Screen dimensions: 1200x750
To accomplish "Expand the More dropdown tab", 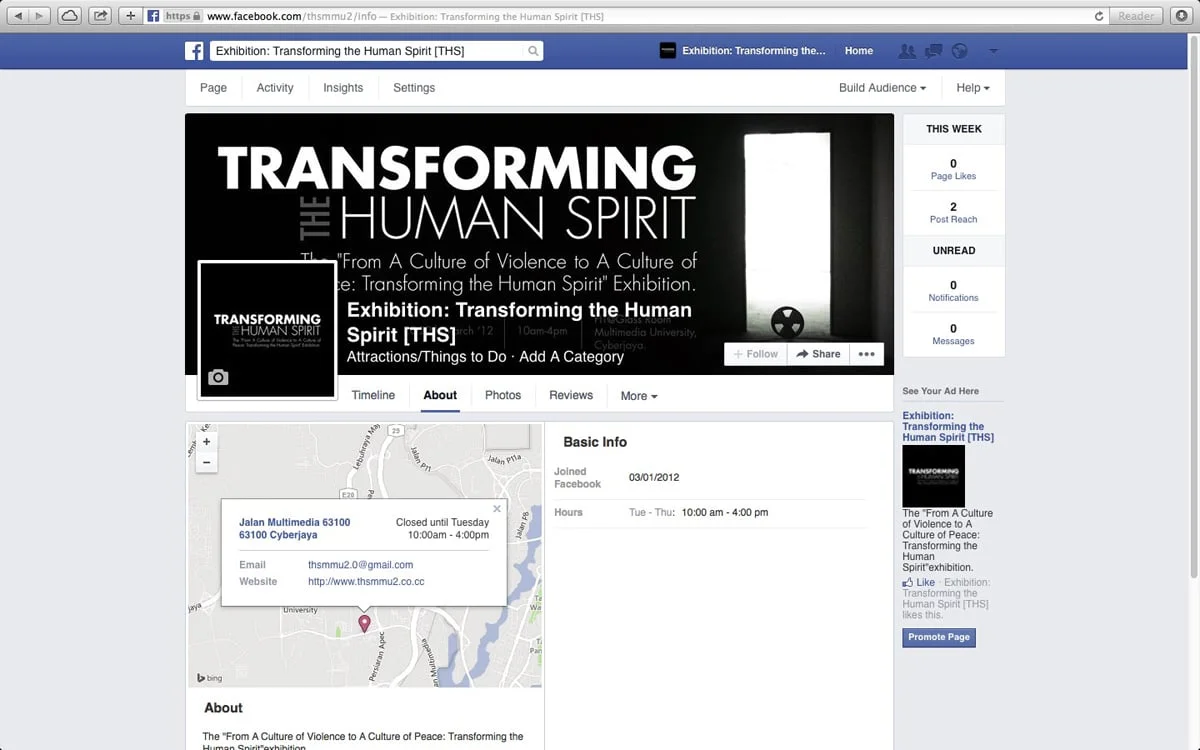I will click(x=639, y=396).
